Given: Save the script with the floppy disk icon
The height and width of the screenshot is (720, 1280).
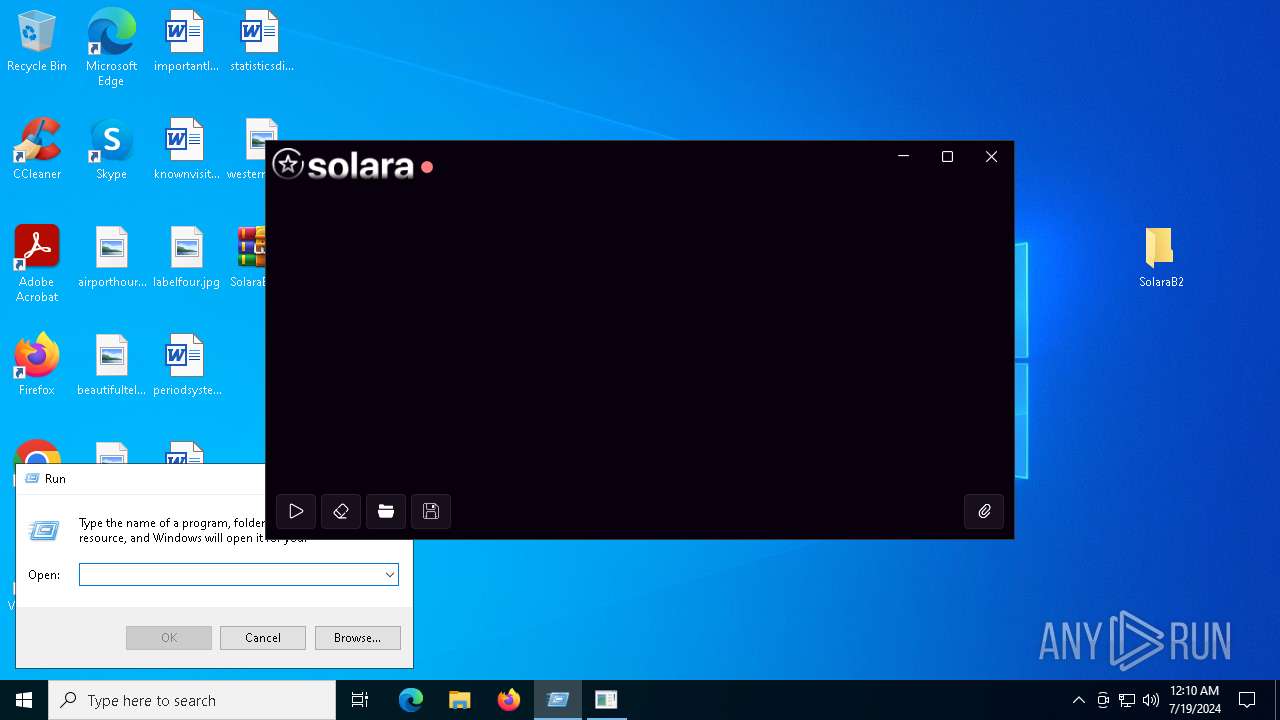Looking at the screenshot, I should (431, 511).
